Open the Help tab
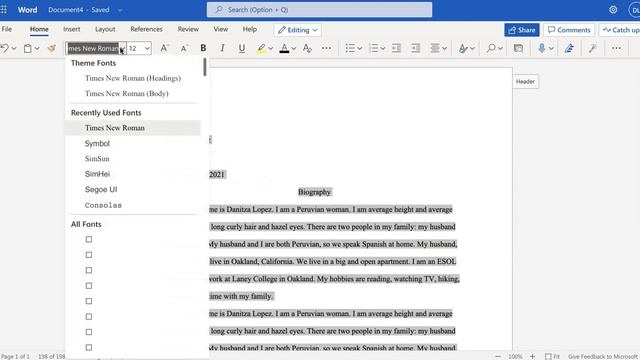Image resolution: width=640 pixels, height=360 pixels. click(x=250, y=29)
